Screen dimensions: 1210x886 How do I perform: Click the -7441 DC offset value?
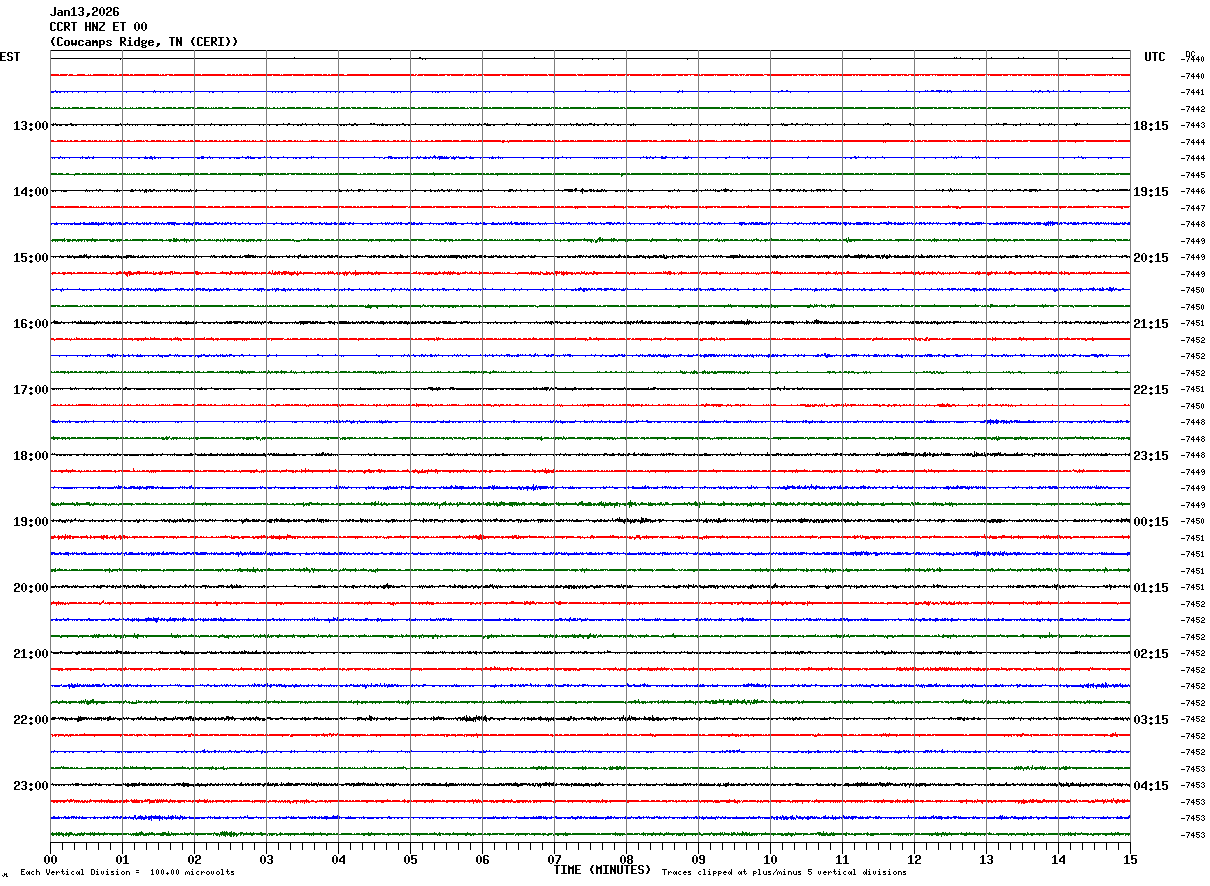pos(1193,92)
